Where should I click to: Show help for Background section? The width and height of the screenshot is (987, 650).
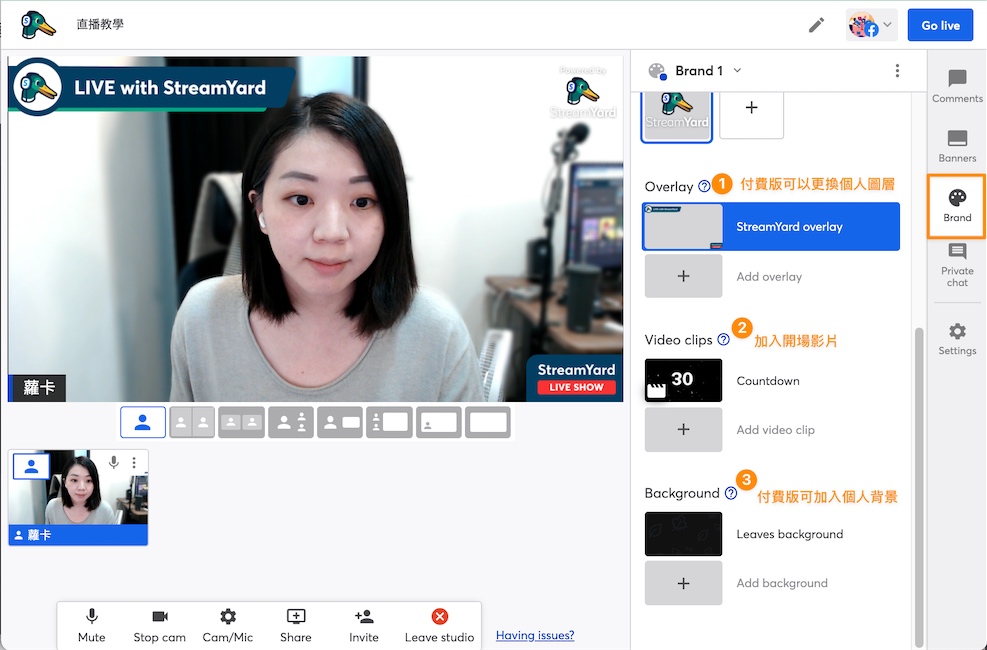[731, 493]
